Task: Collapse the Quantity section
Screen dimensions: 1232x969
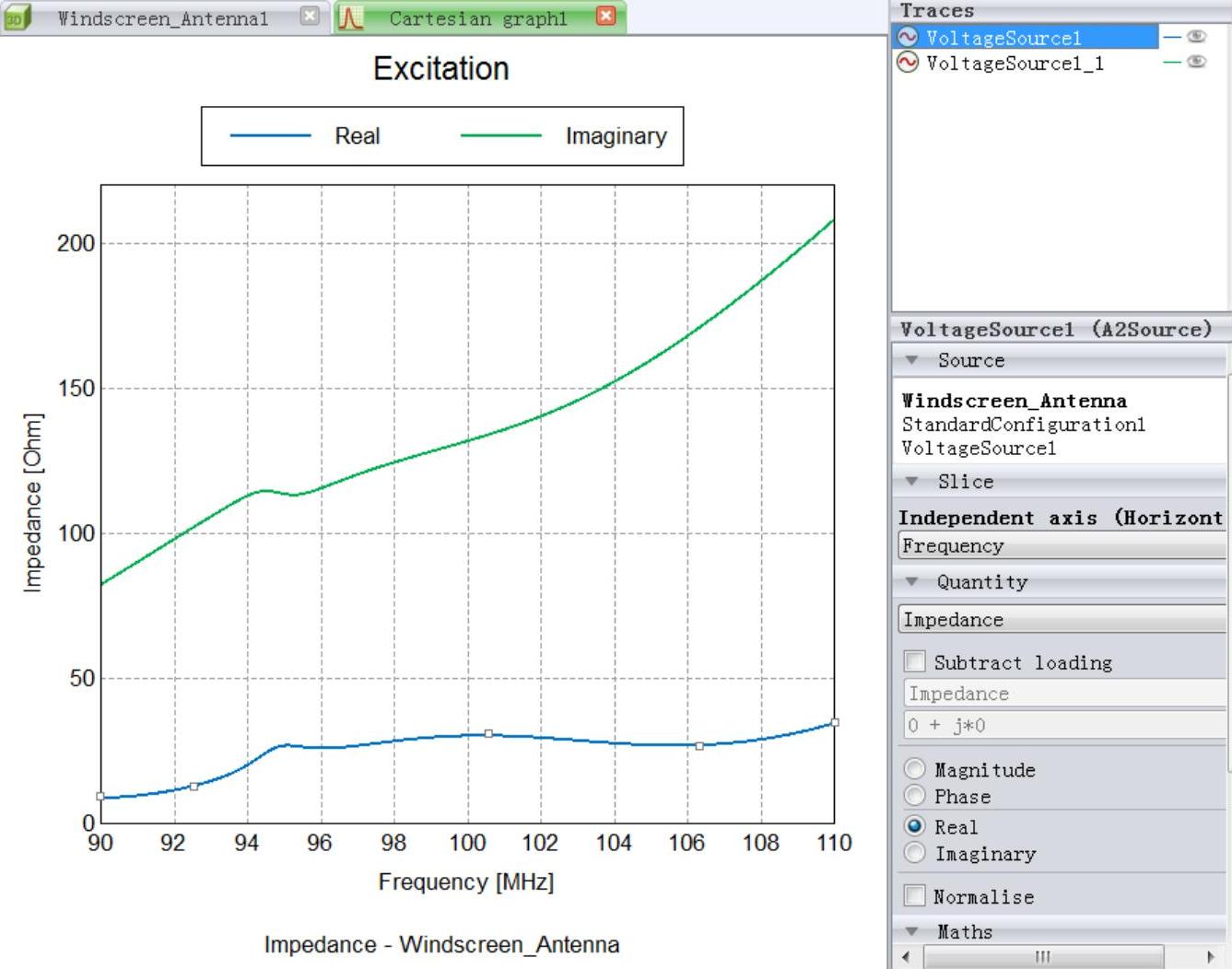Action: [x=911, y=582]
